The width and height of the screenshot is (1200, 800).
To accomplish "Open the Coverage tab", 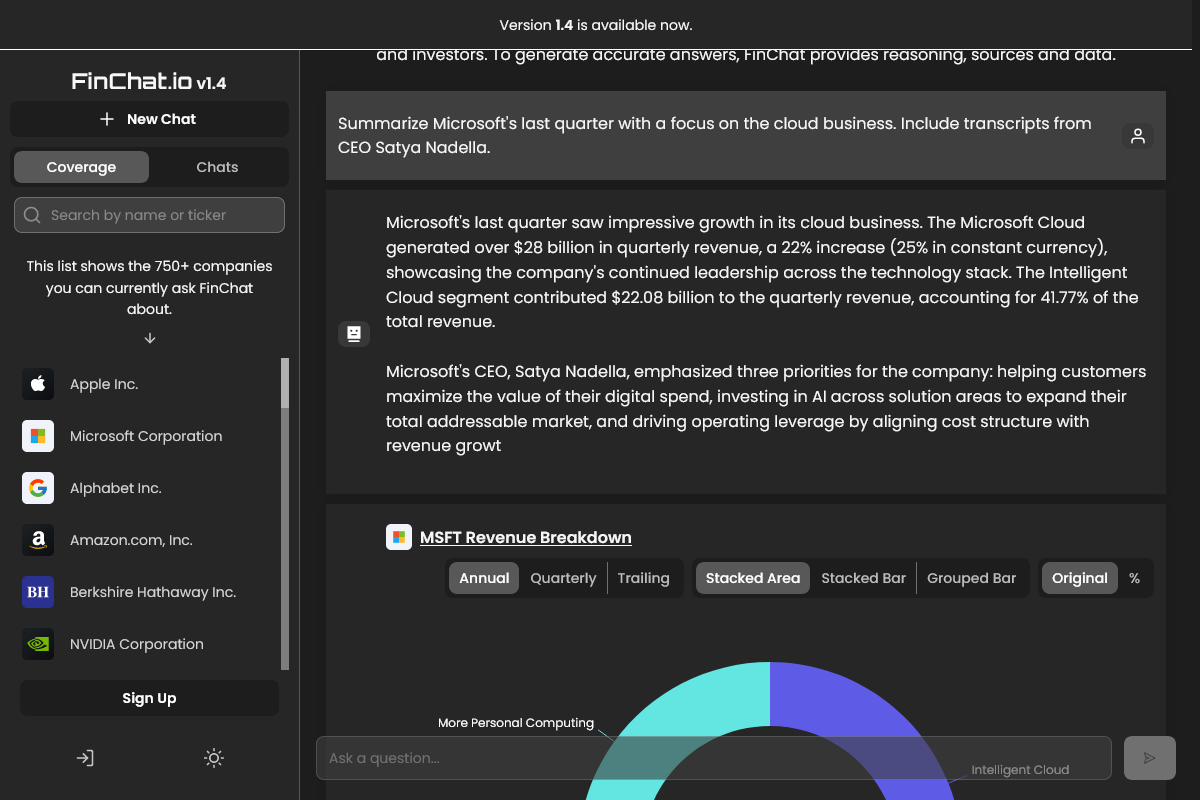I will (81, 167).
